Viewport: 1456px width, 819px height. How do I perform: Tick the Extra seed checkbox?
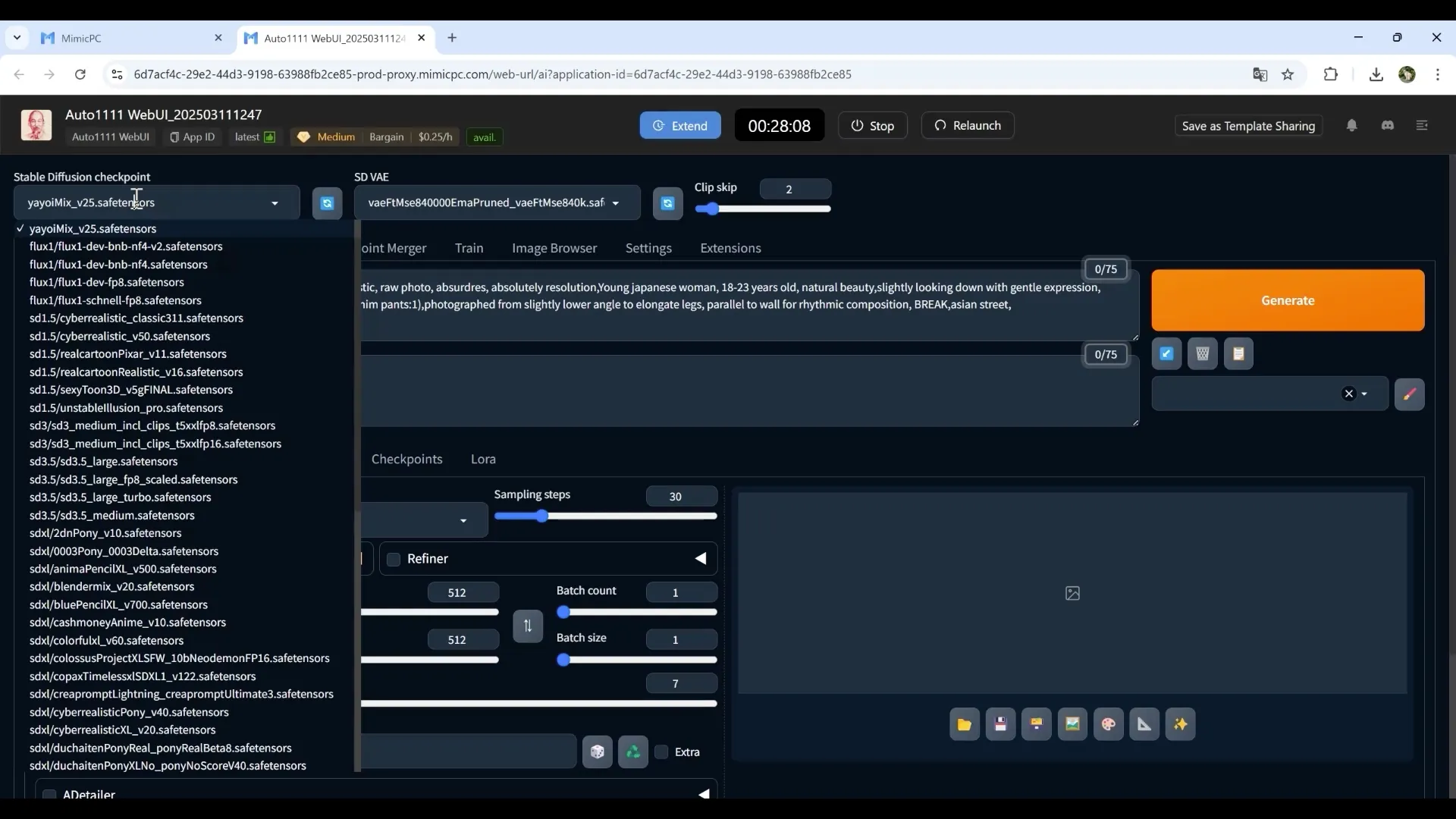coord(661,752)
